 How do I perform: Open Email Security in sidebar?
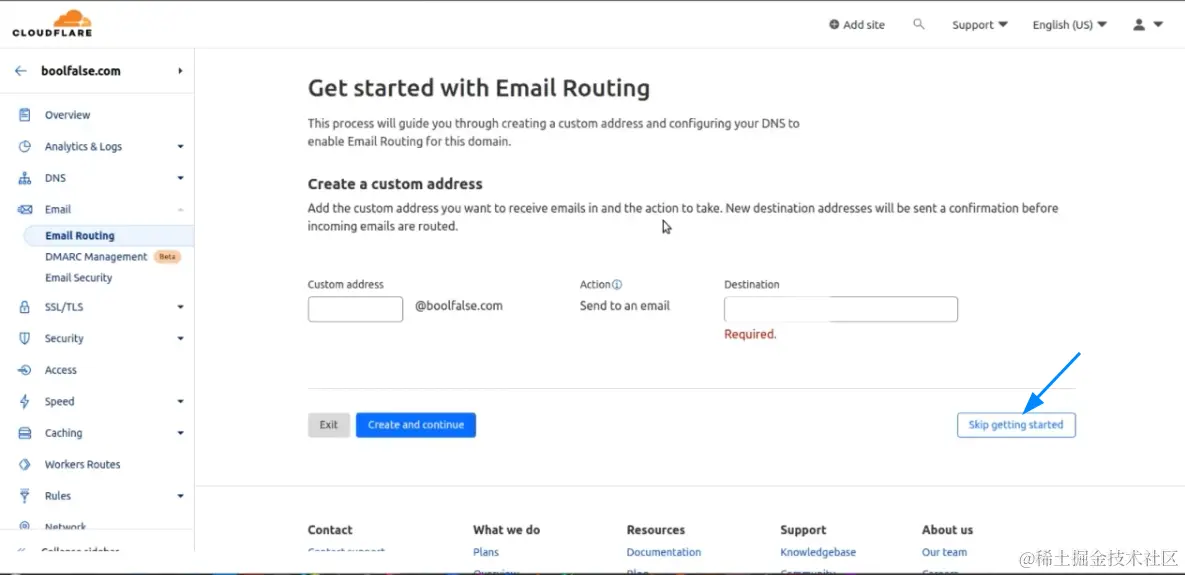[79, 277]
